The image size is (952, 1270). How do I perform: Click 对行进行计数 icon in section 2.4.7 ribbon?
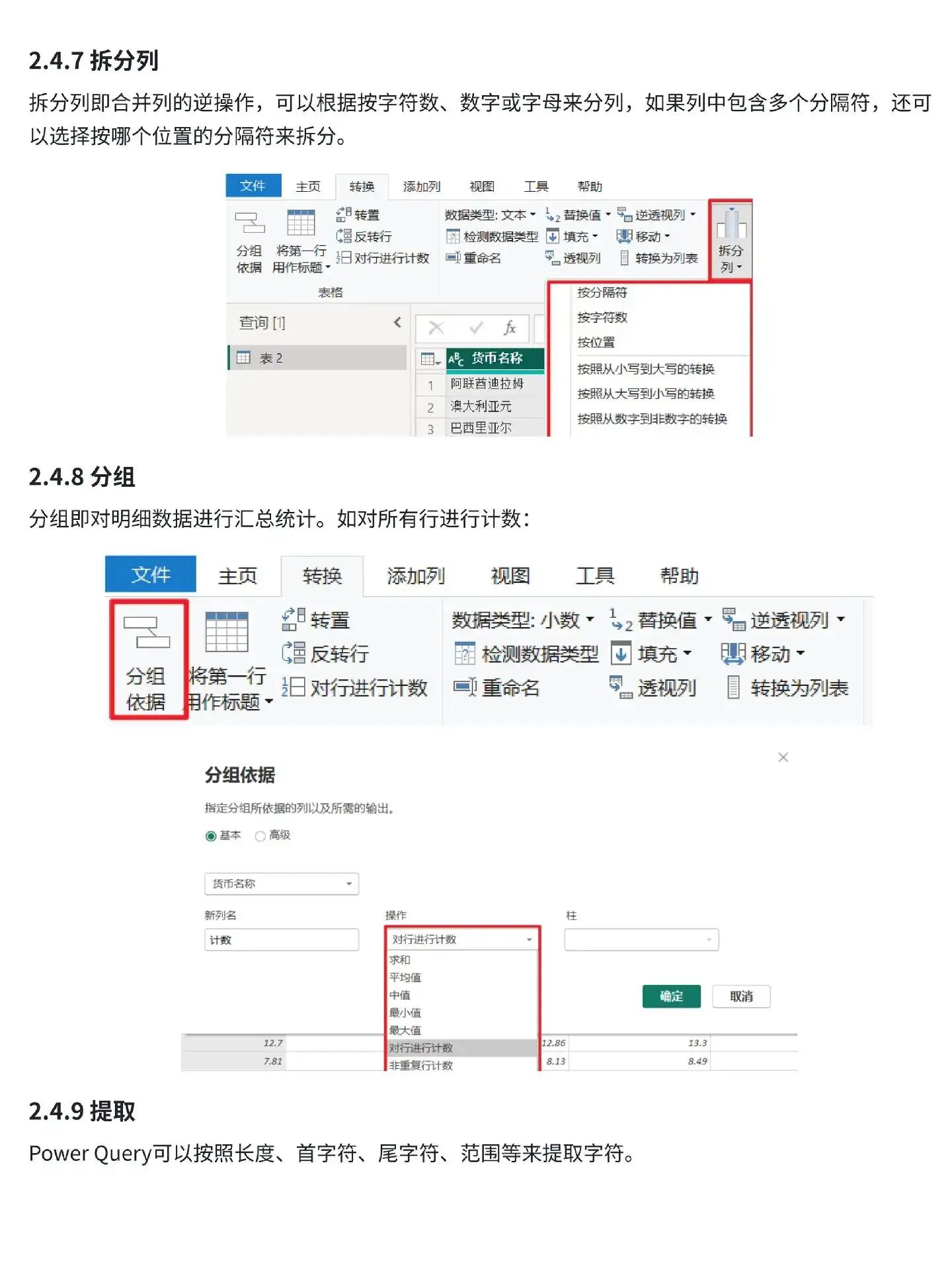[343, 257]
